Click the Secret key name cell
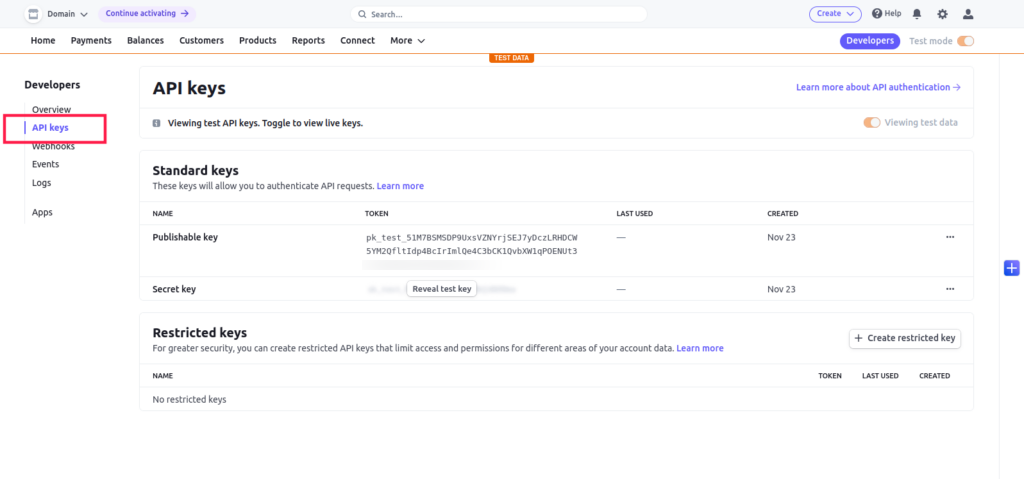This screenshot has width=1024, height=479. (x=174, y=289)
